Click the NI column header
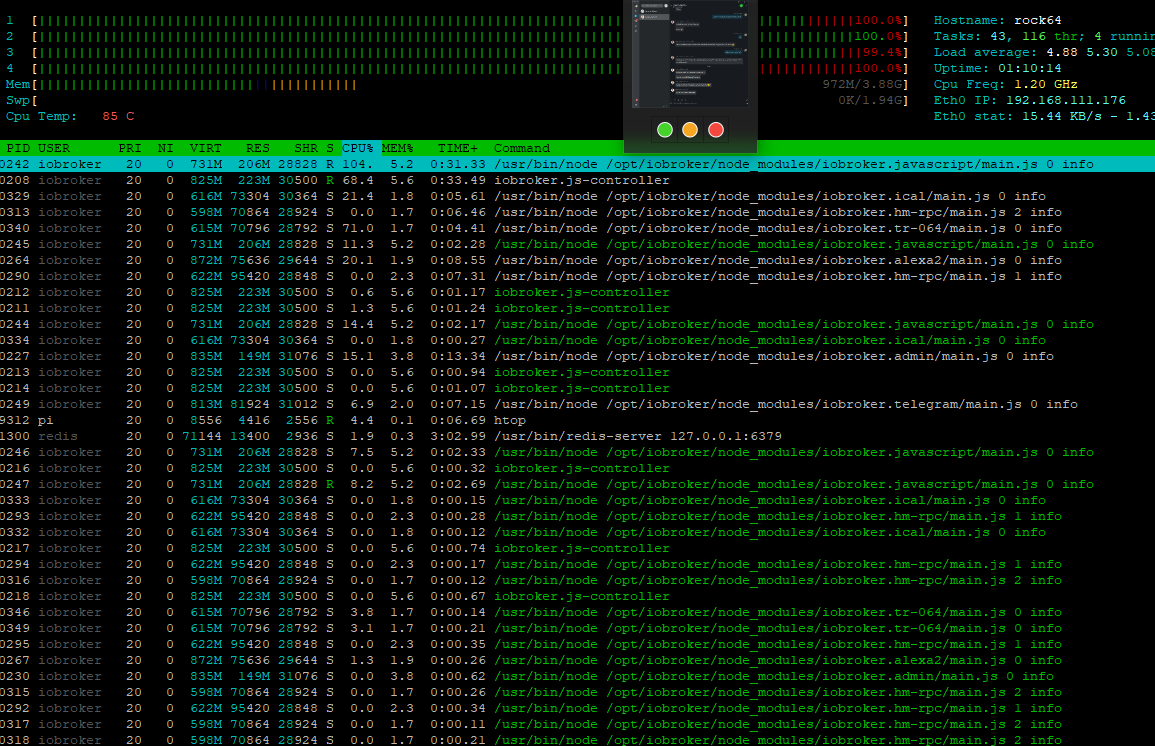 [x=166, y=148]
